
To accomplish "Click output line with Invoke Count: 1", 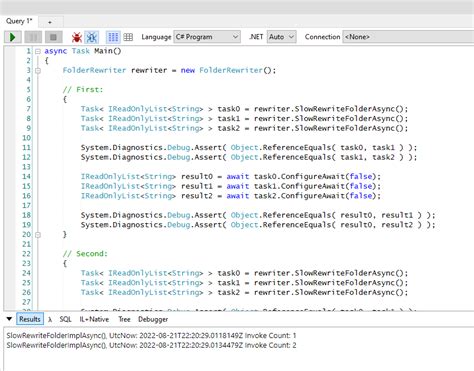I will tap(151, 335).
